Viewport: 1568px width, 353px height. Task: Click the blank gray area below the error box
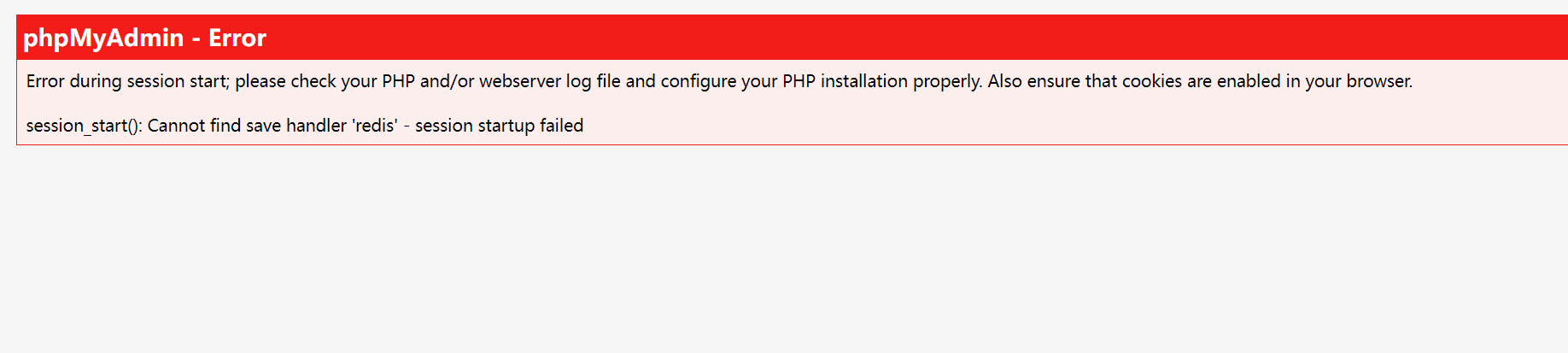pyautogui.click(x=784, y=249)
